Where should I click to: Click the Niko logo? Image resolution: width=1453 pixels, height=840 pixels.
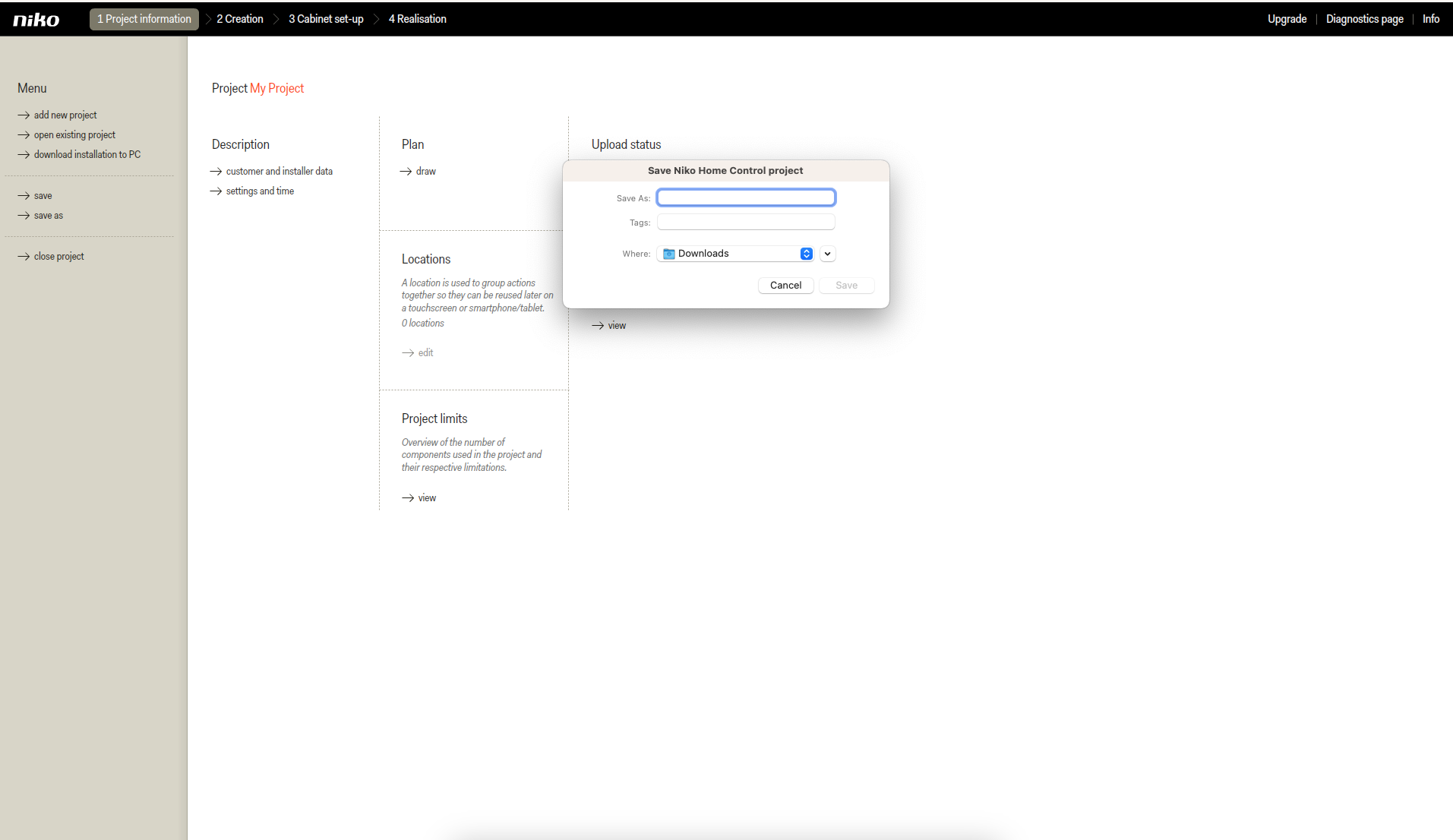click(x=36, y=20)
